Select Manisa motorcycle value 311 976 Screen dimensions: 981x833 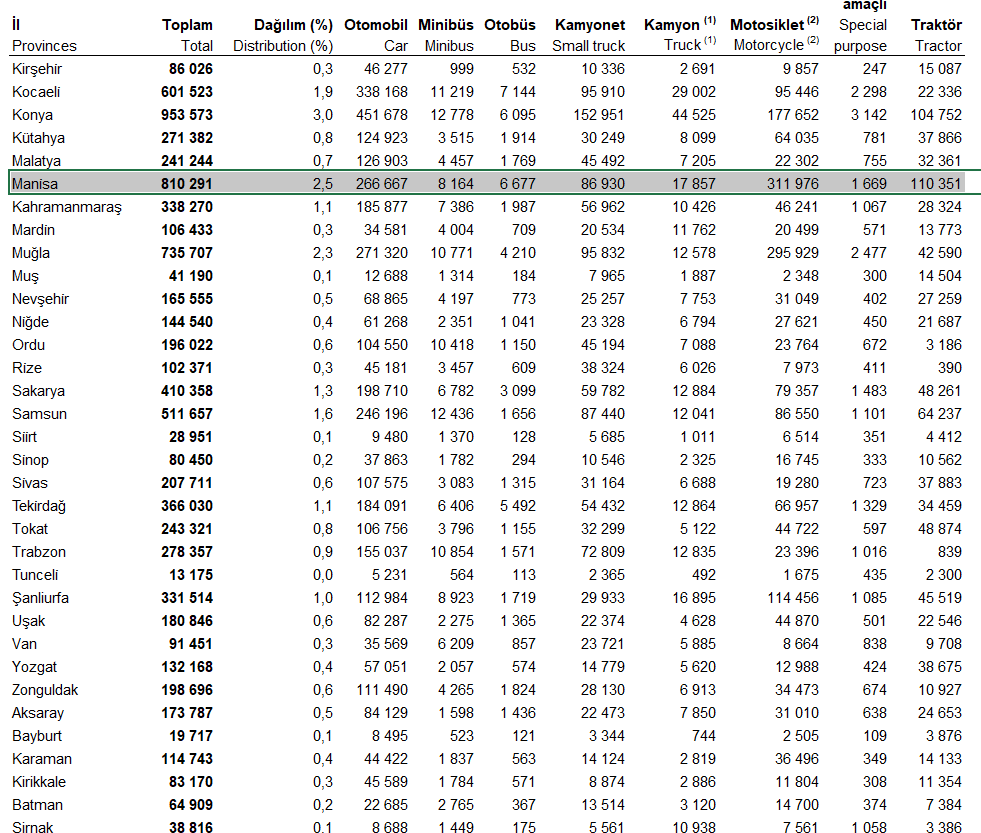793,184
